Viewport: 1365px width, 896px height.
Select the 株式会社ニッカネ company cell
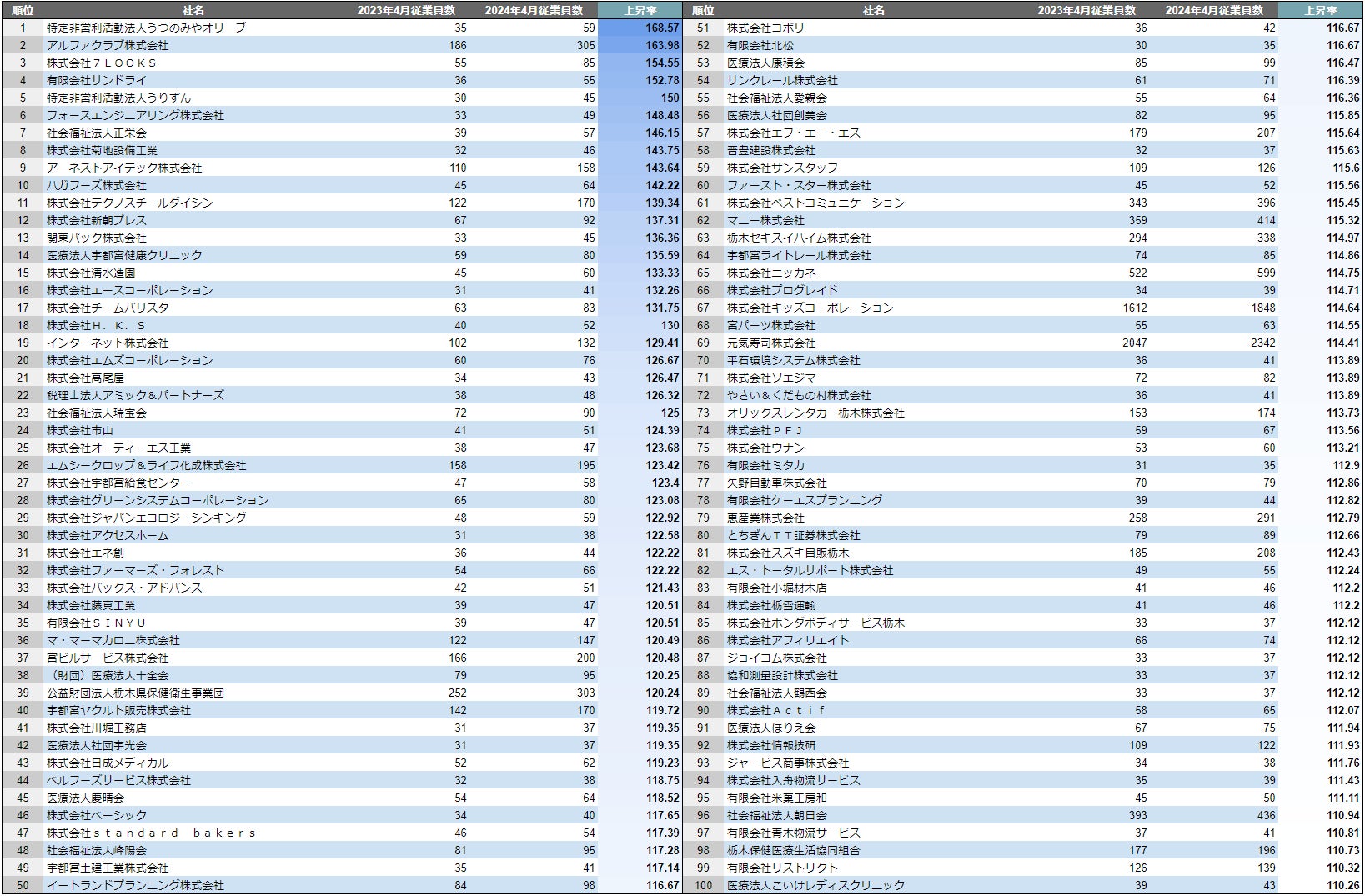coord(771,273)
